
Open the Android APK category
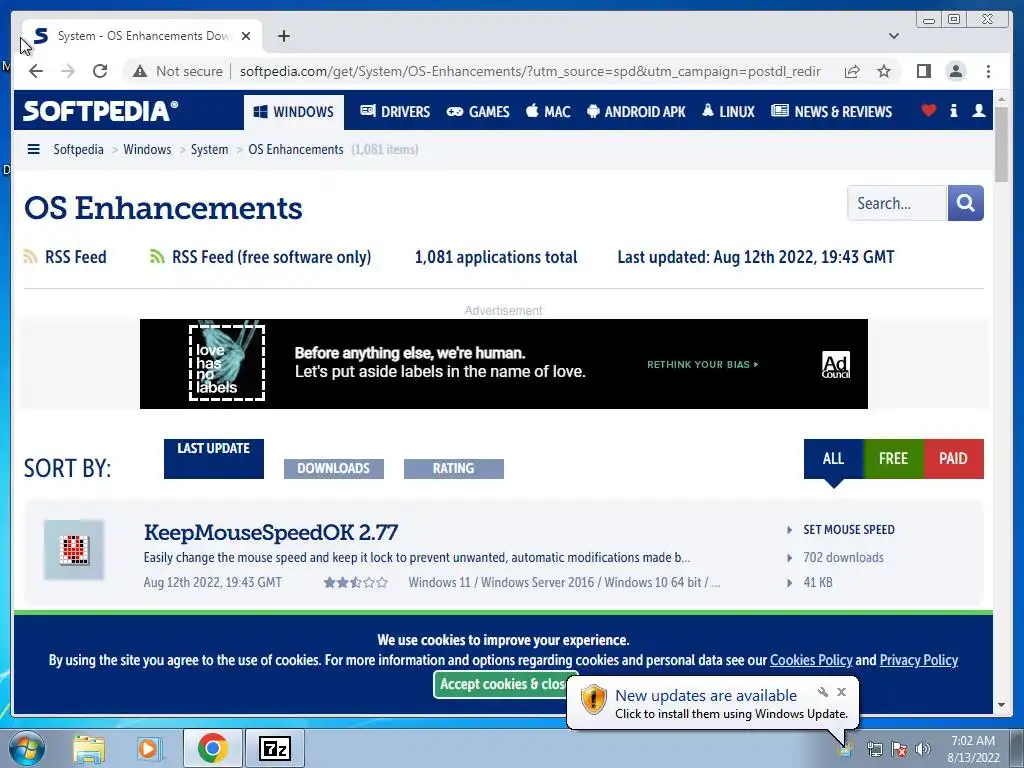point(636,112)
